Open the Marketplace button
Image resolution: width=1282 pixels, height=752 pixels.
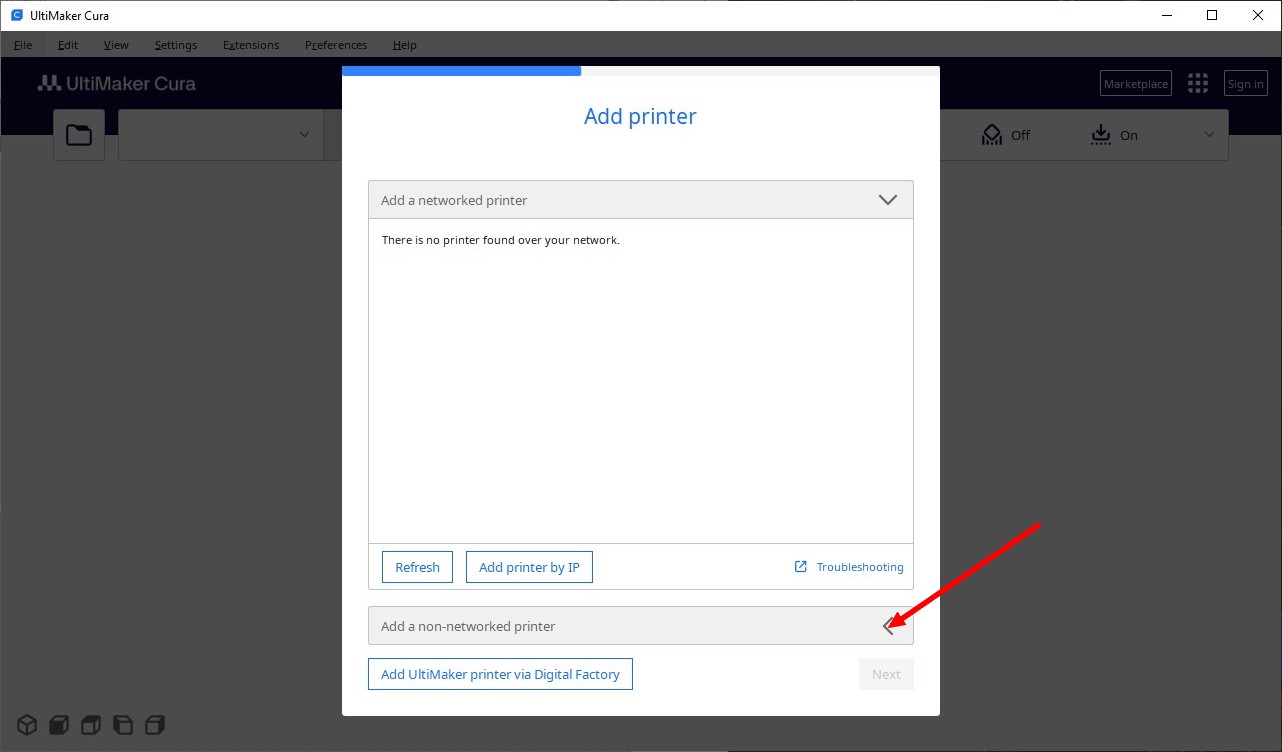pos(1135,84)
